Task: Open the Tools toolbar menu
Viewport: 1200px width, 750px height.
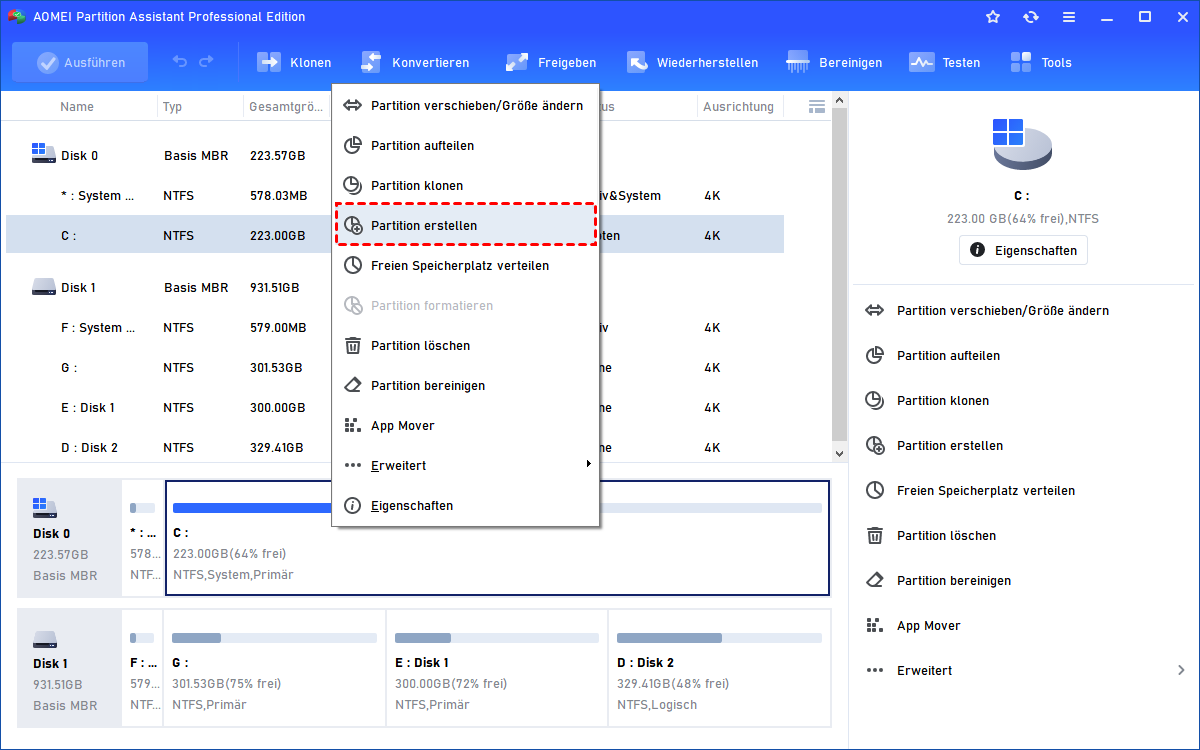Action: (1040, 62)
